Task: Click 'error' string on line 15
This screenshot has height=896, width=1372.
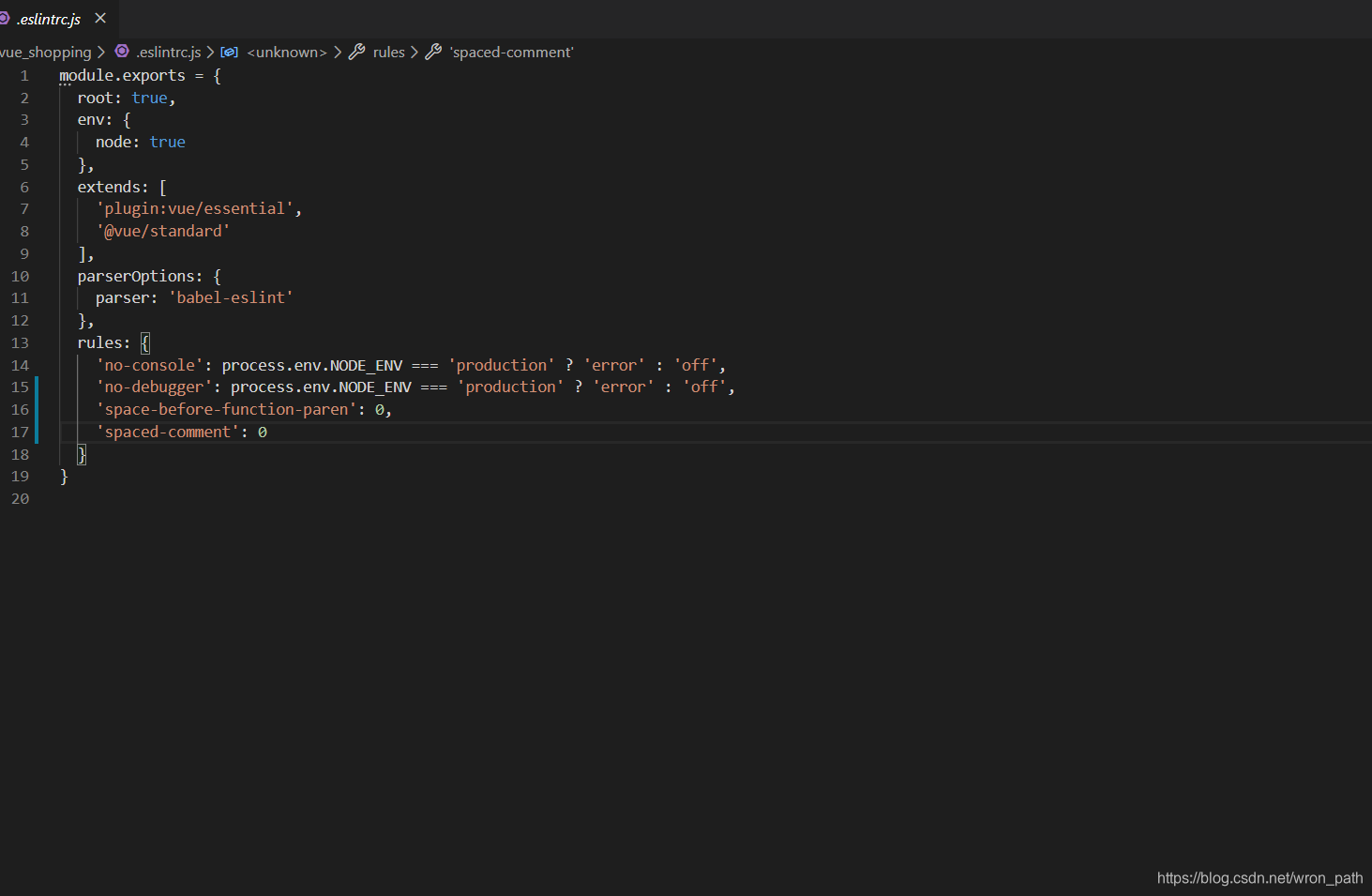Action: pos(623,387)
